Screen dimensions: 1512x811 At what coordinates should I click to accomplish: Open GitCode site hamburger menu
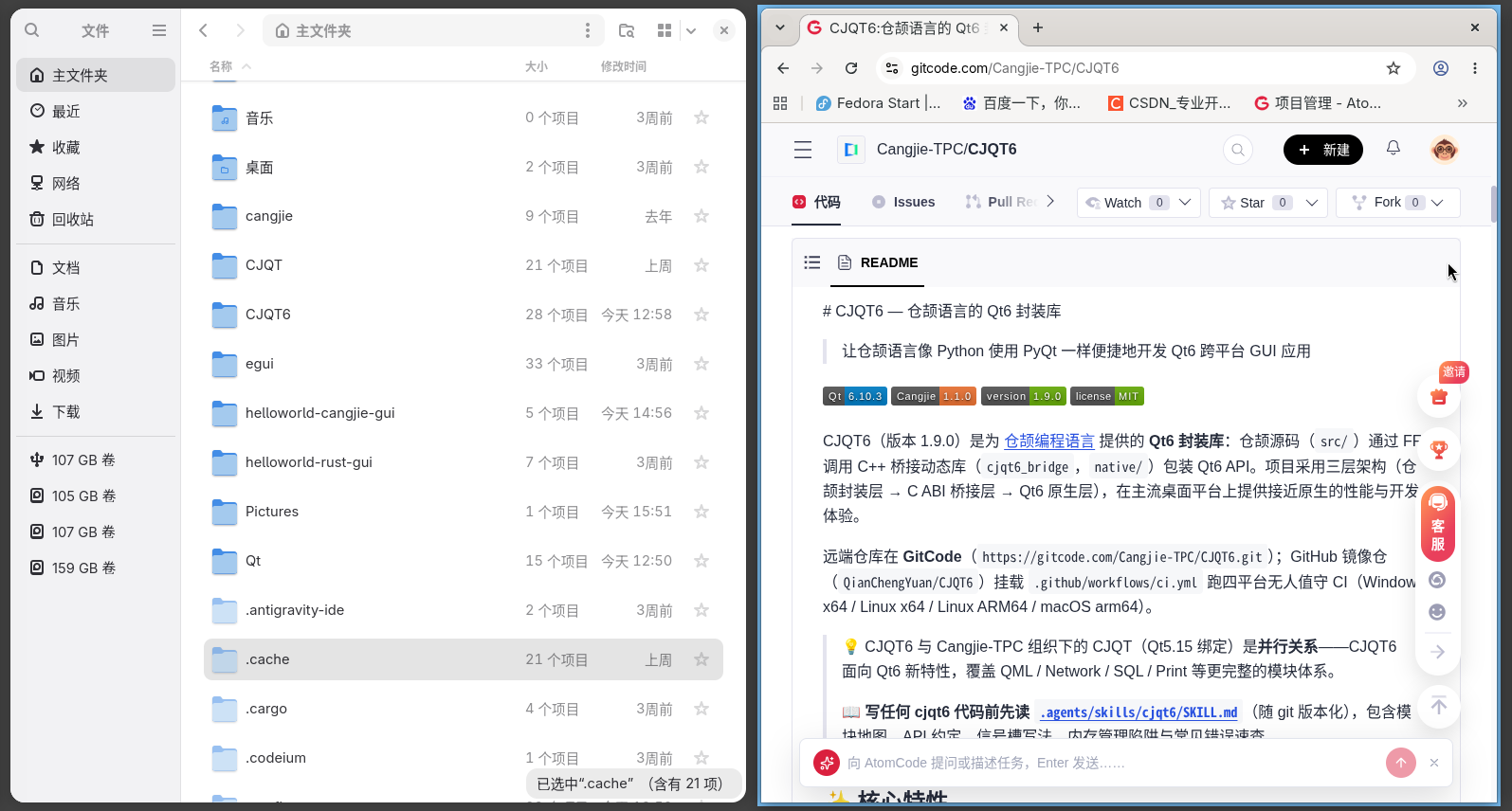803,150
